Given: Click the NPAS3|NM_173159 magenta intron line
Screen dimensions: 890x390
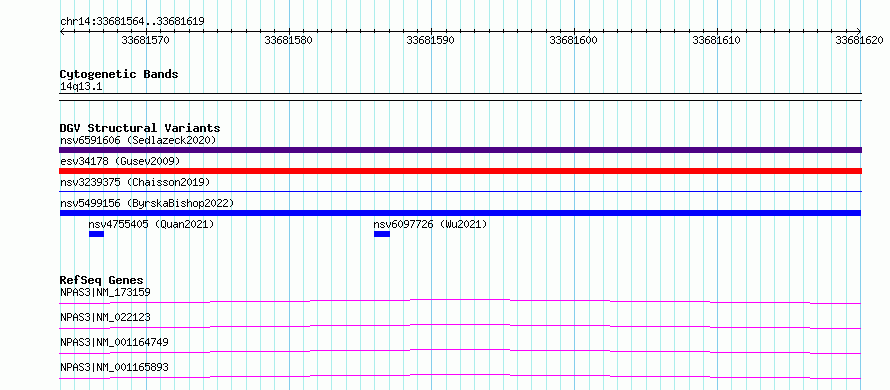Looking at the screenshot, I should 460,301.
